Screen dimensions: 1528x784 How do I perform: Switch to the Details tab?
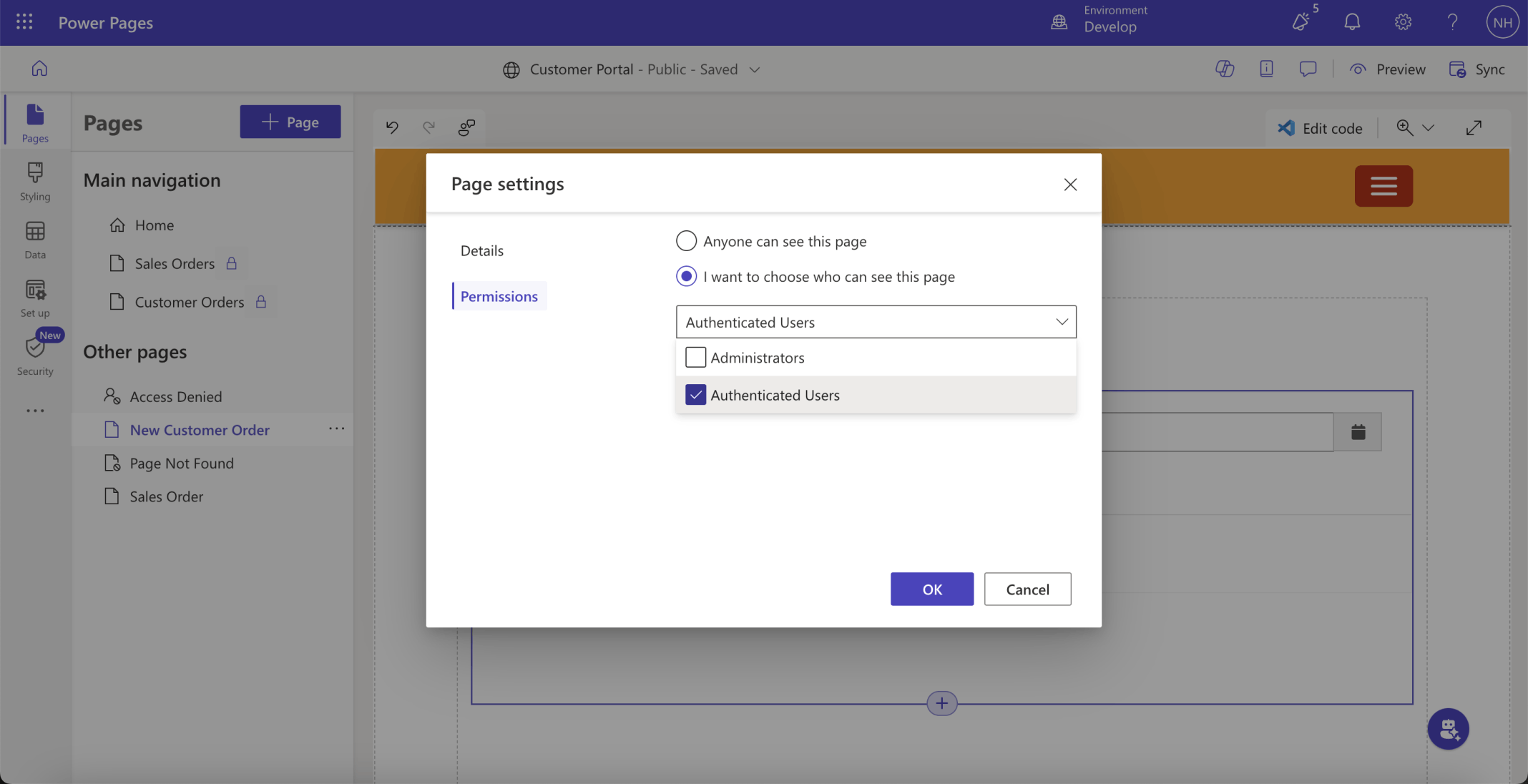pyautogui.click(x=481, y=250)
